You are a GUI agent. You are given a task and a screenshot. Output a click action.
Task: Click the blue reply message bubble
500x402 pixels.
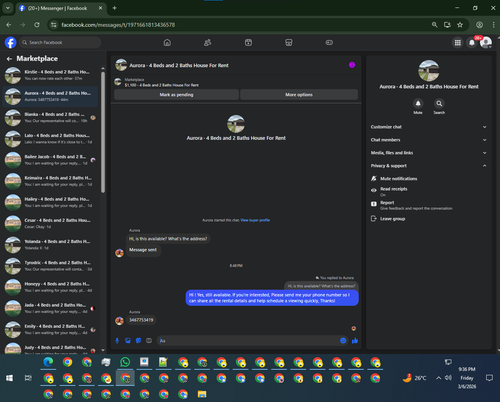(x=272, y=298)
